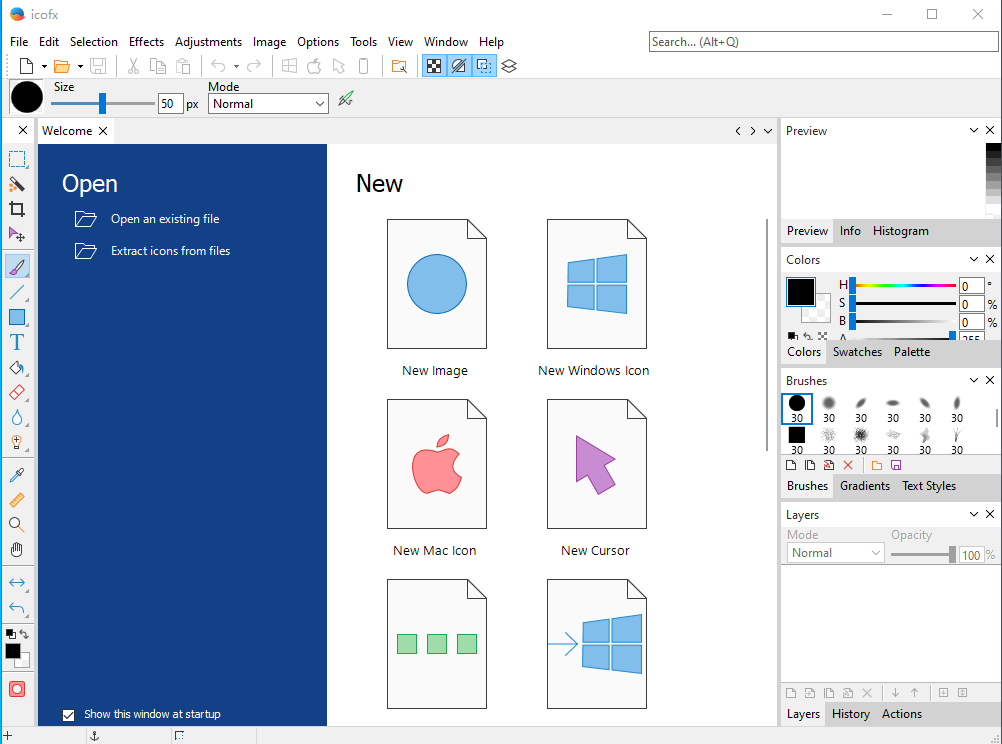Swap foreground and background colors in toolbox
1002x744 pixels.
(x=24, y=634)
